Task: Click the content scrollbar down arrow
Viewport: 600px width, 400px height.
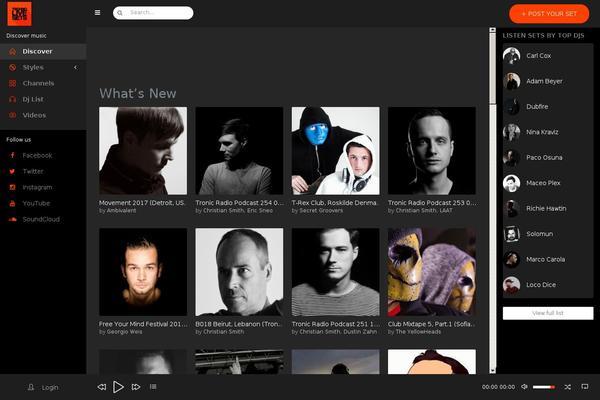Action: click(x=492, y=371)
